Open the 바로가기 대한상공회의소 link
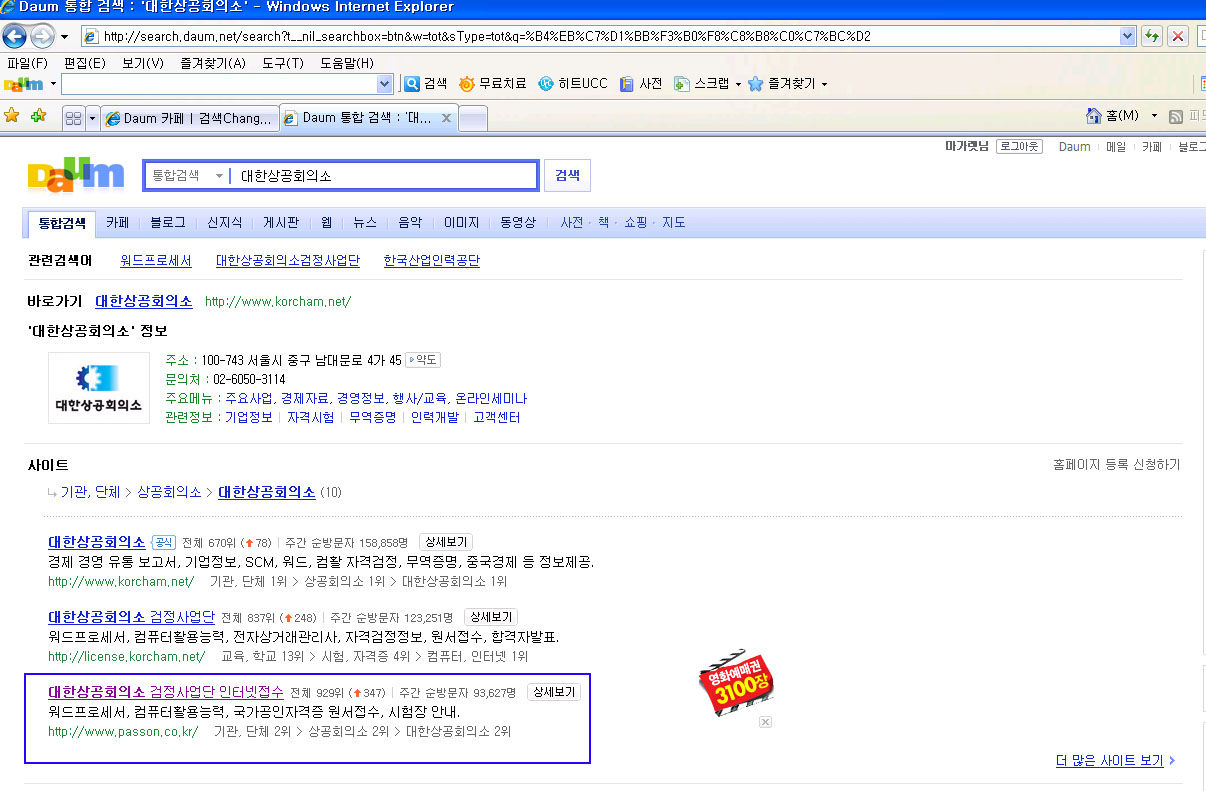Image resolution: width=1206 pixels, height=791 pixels. click(x=144, y=301)
